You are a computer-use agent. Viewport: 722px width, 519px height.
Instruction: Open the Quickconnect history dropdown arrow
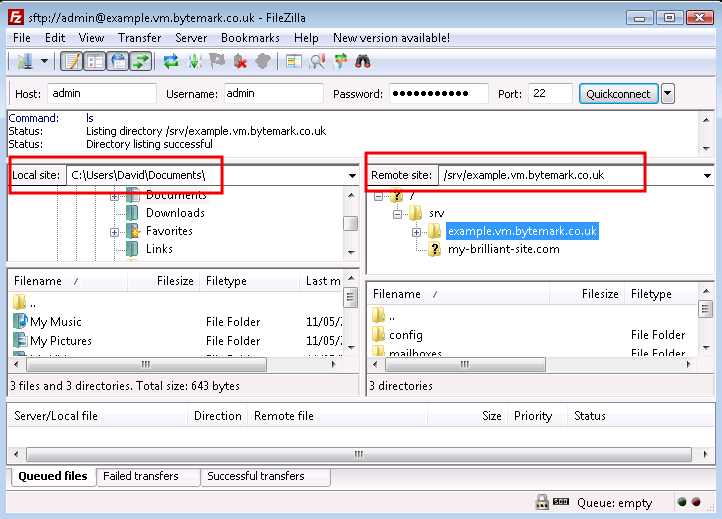click(668, 94)
